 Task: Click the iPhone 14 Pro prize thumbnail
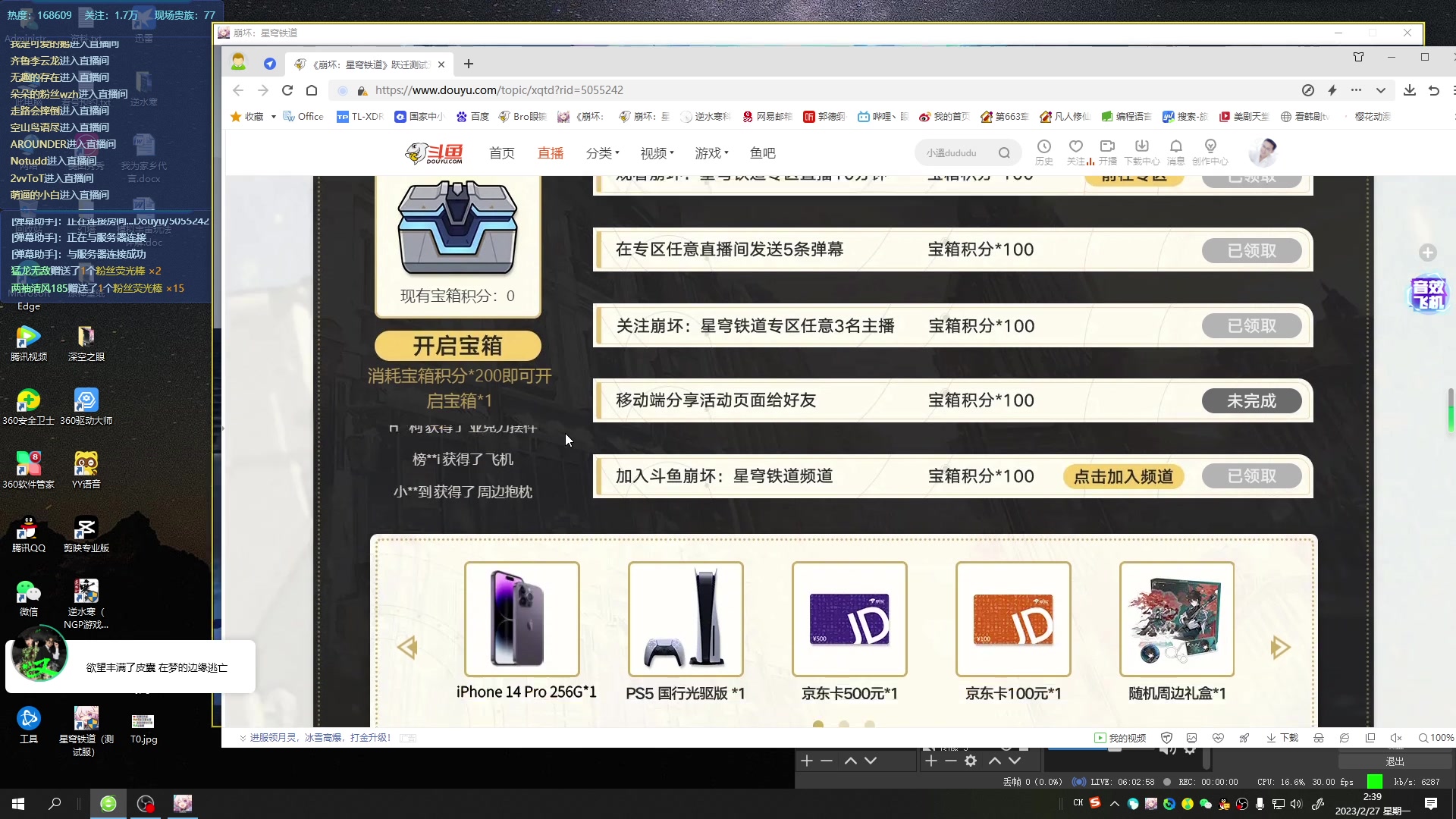pyautogui.click(x=522, y=619)
